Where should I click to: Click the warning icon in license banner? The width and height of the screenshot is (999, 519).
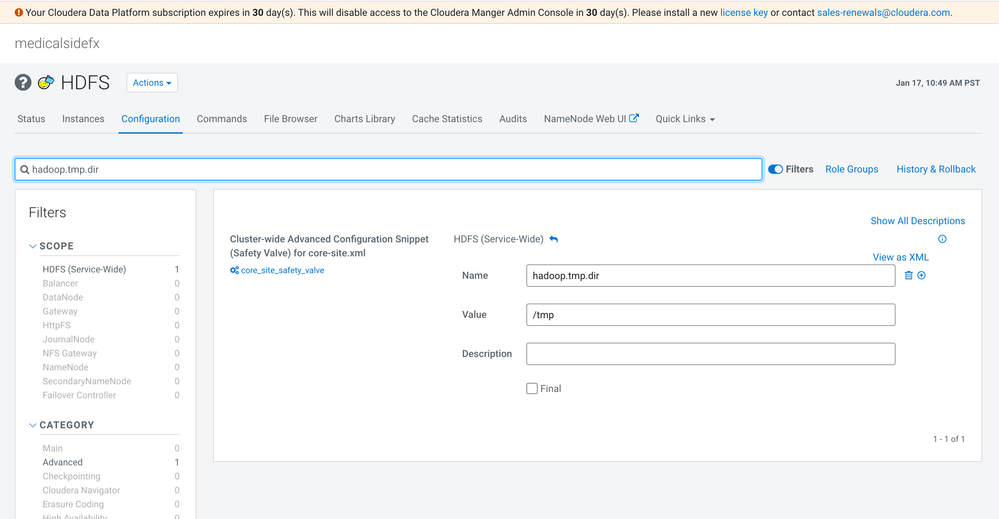[x=18, y=12]
